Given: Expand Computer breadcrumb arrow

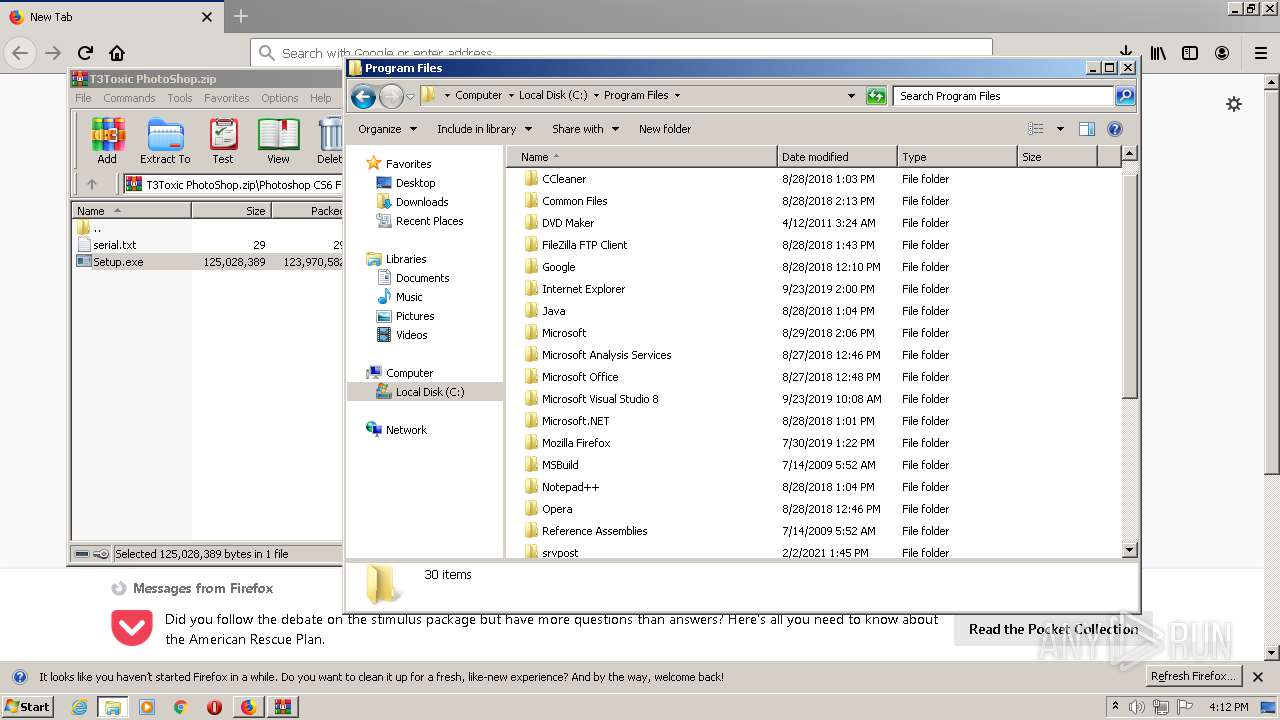Looking at the screenshot, I should tap(510, 96).
